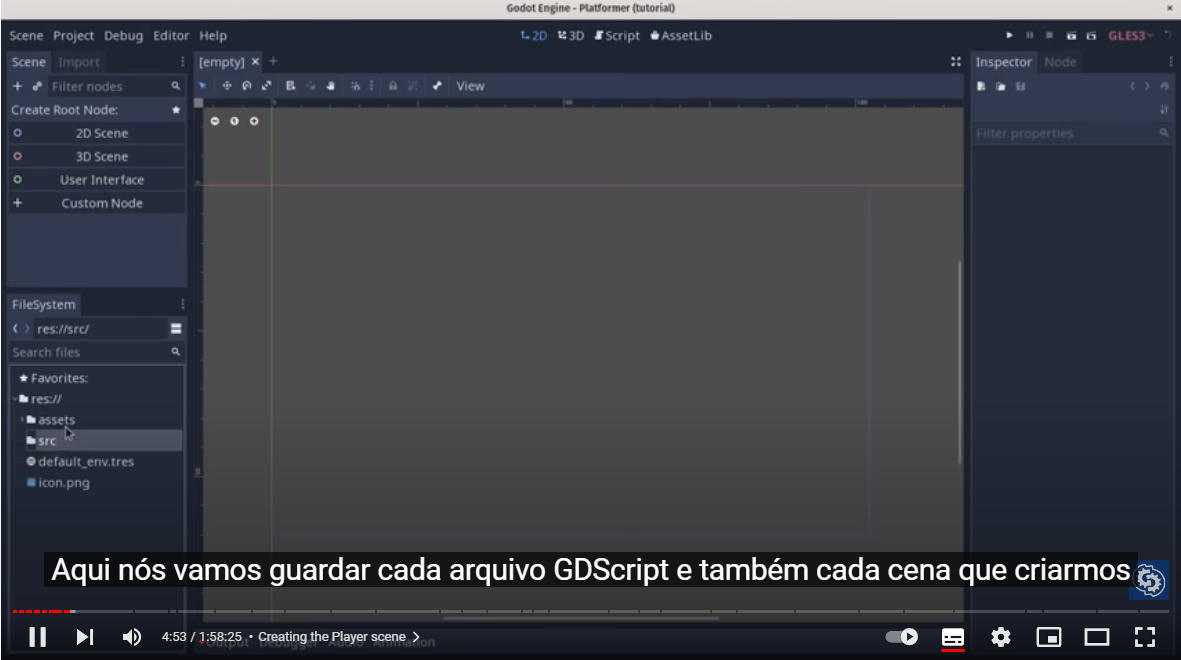Seek within the YouTube progress bar
Screen dimensions: 1181x660
coord(590,611)
